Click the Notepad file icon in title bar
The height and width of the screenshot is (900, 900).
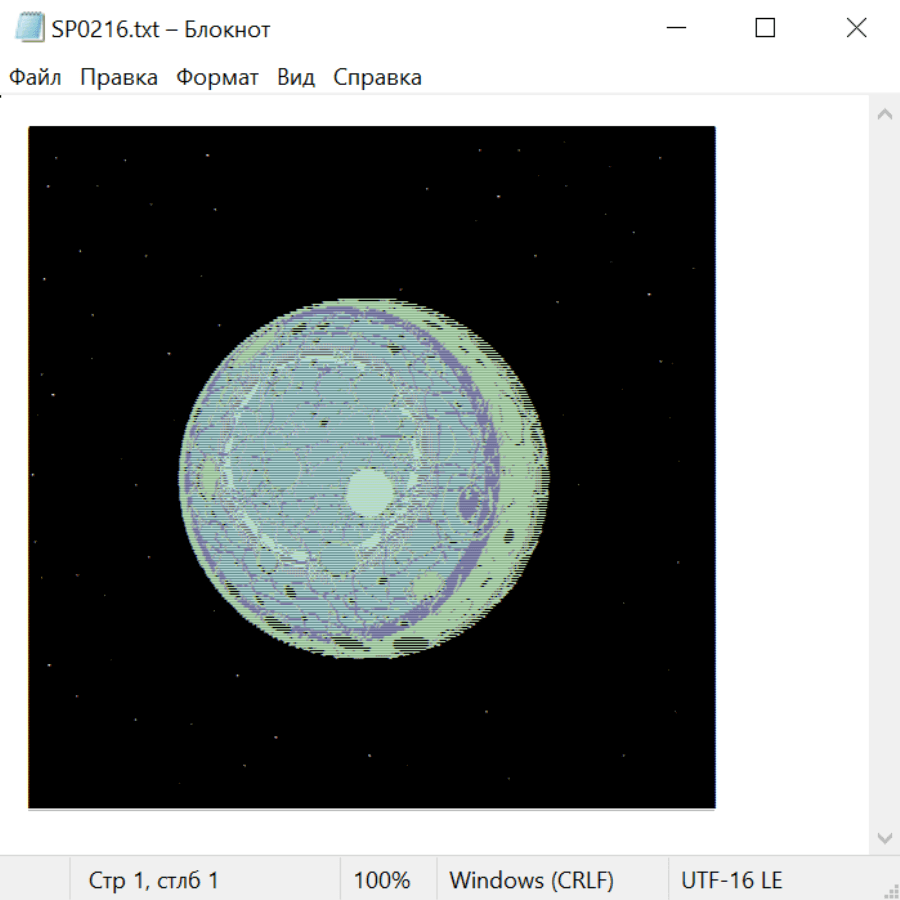(x=30, y=28)
